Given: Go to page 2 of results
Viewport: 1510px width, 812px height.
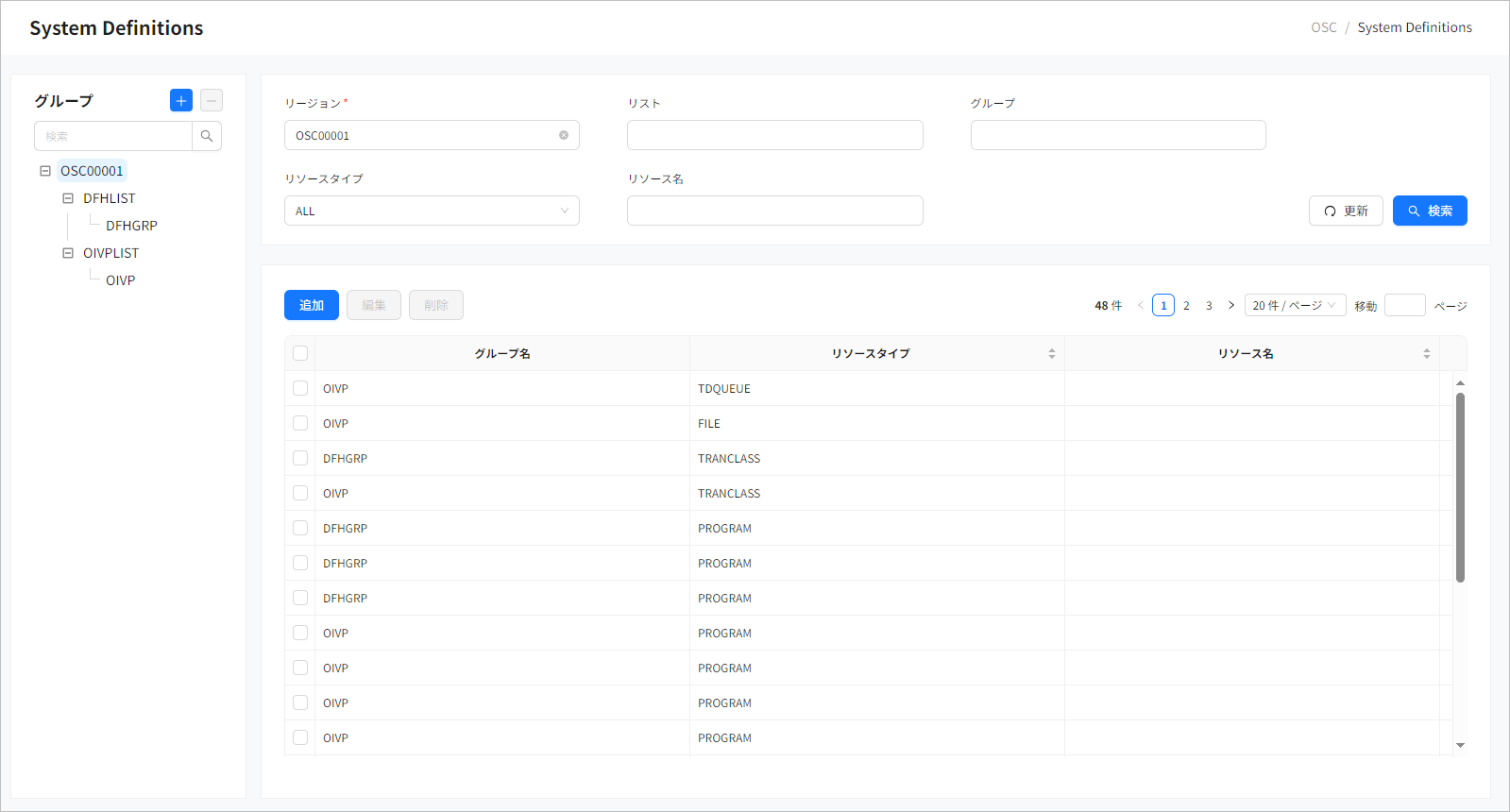Looking at the screenshot, I should click(1186, 305).
